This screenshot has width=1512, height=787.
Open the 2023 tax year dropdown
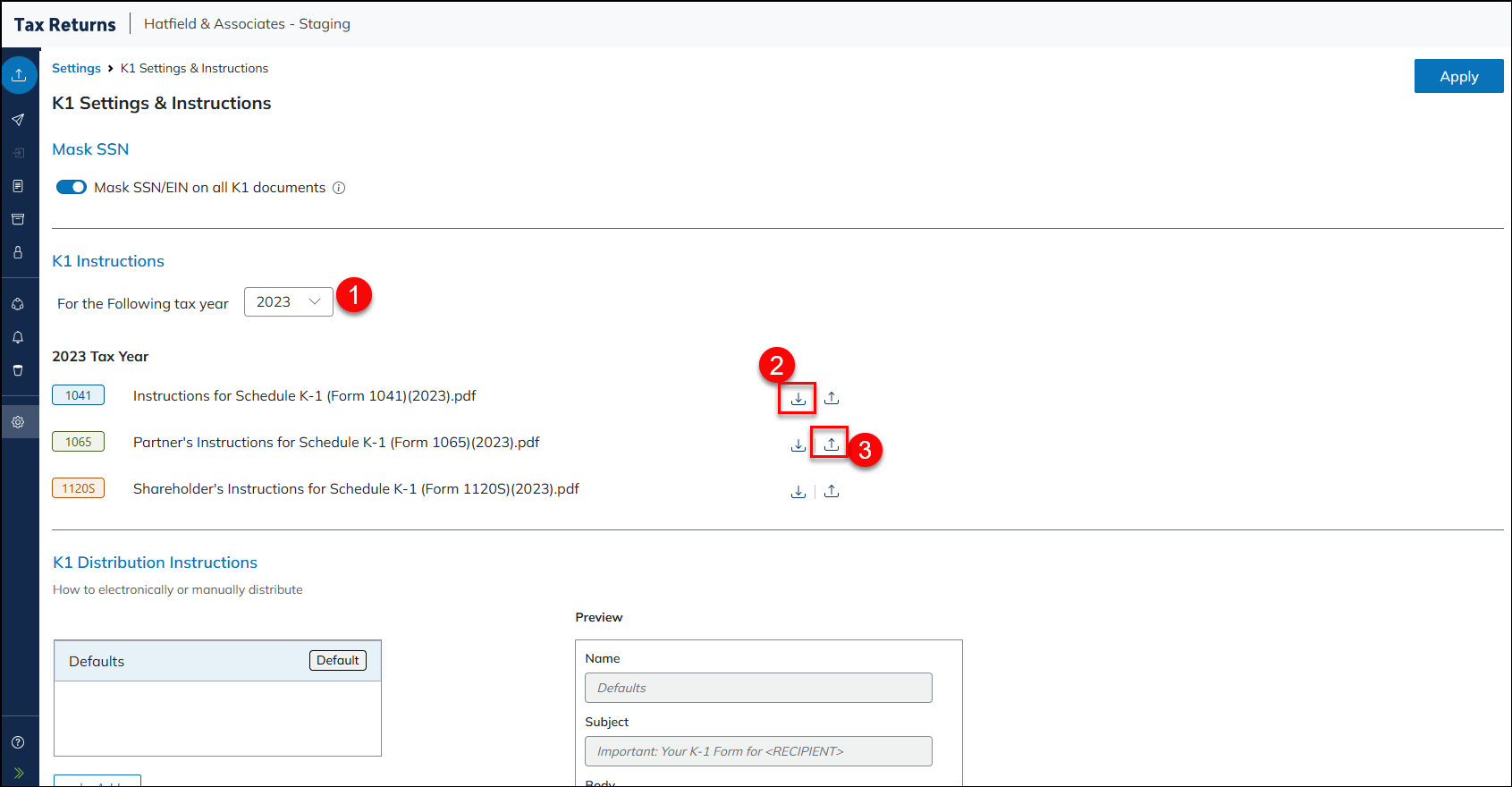[x=288, y=302]
